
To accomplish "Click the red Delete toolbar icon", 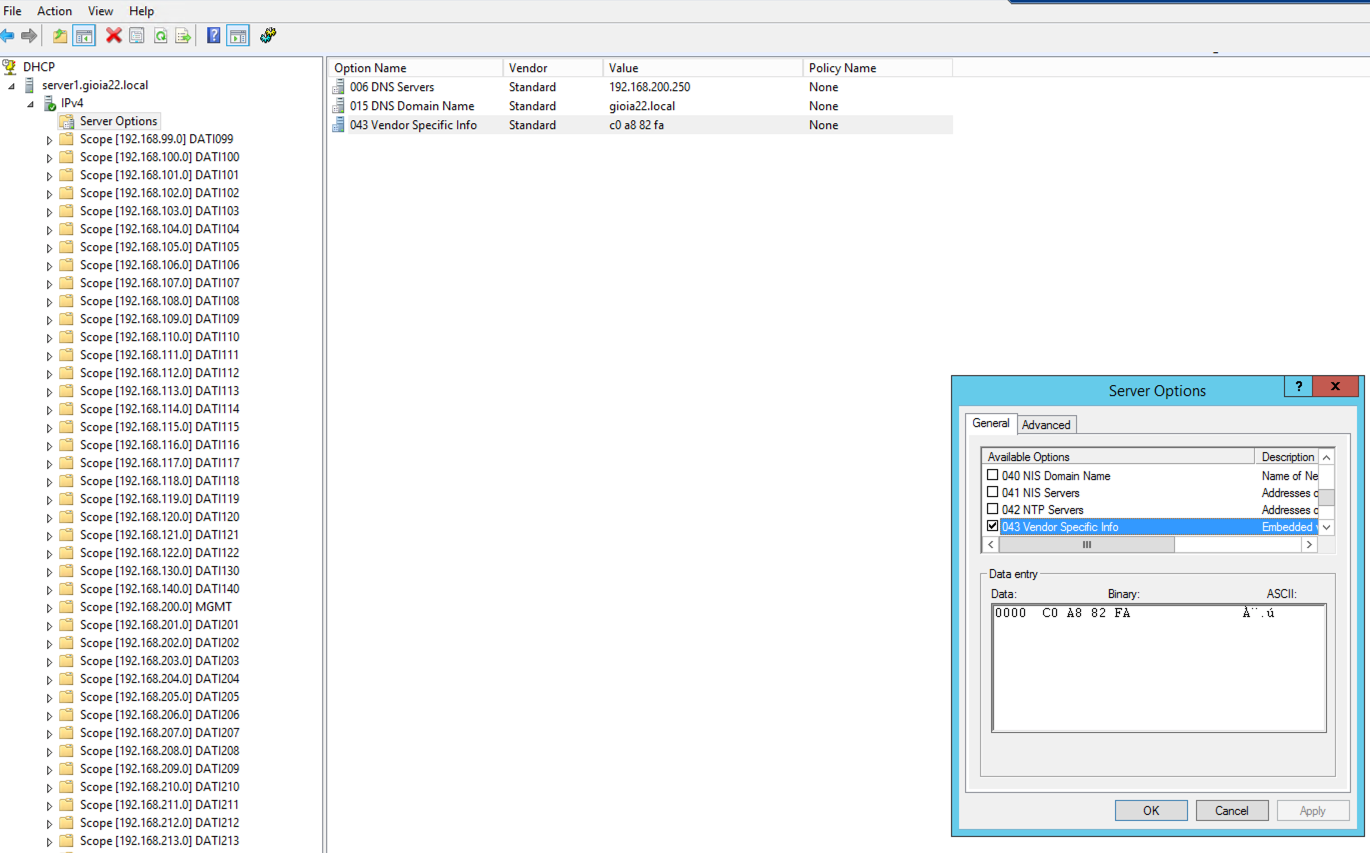I will (x=114, y=36).
